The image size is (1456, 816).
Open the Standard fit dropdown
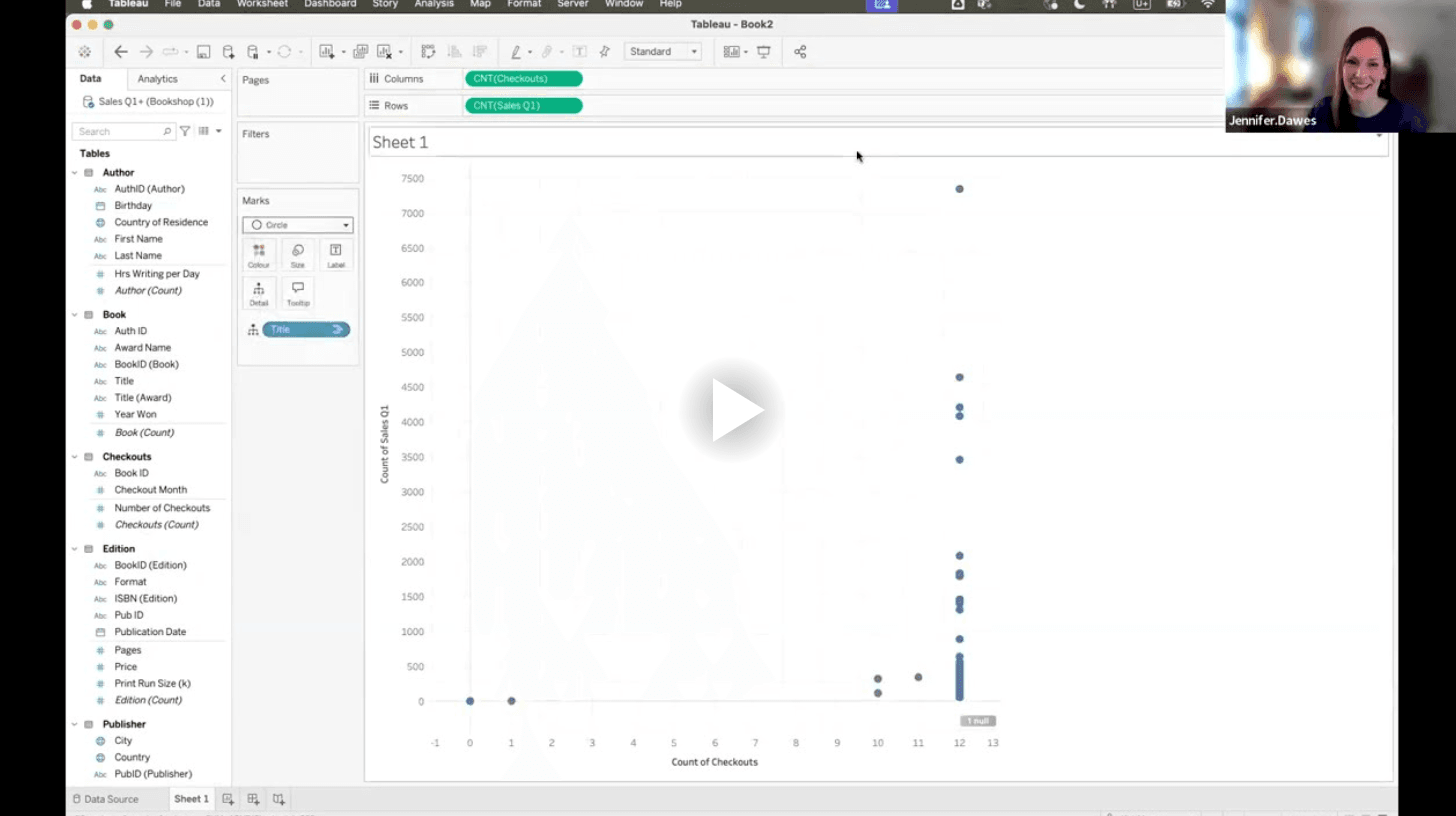(664, 52)
